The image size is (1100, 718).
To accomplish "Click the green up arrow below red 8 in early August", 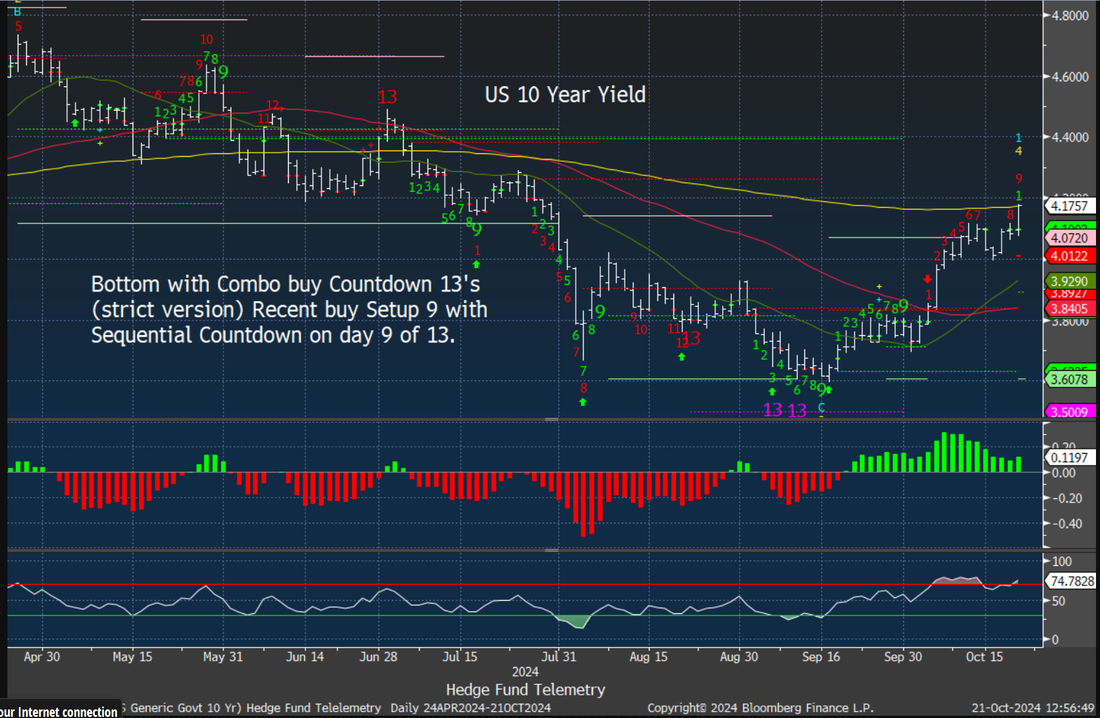I will pos(583,402).
